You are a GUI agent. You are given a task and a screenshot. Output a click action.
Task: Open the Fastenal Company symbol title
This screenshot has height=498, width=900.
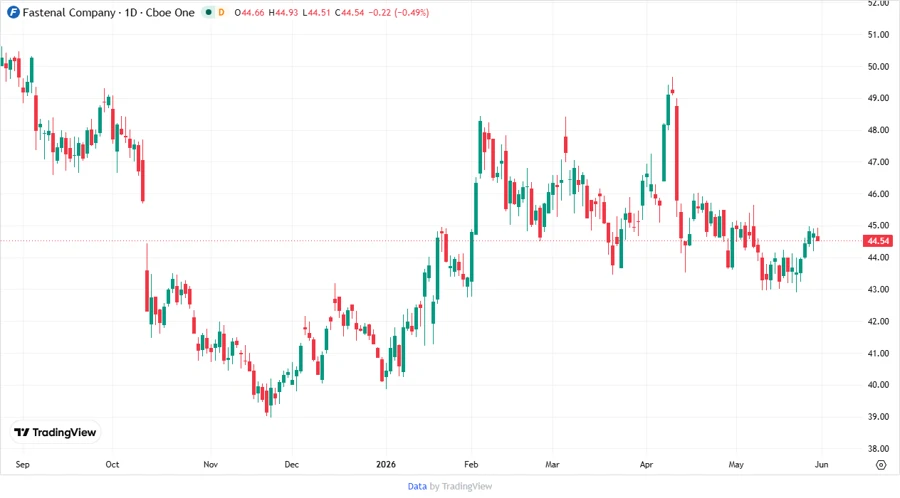(x=108, y=12)
